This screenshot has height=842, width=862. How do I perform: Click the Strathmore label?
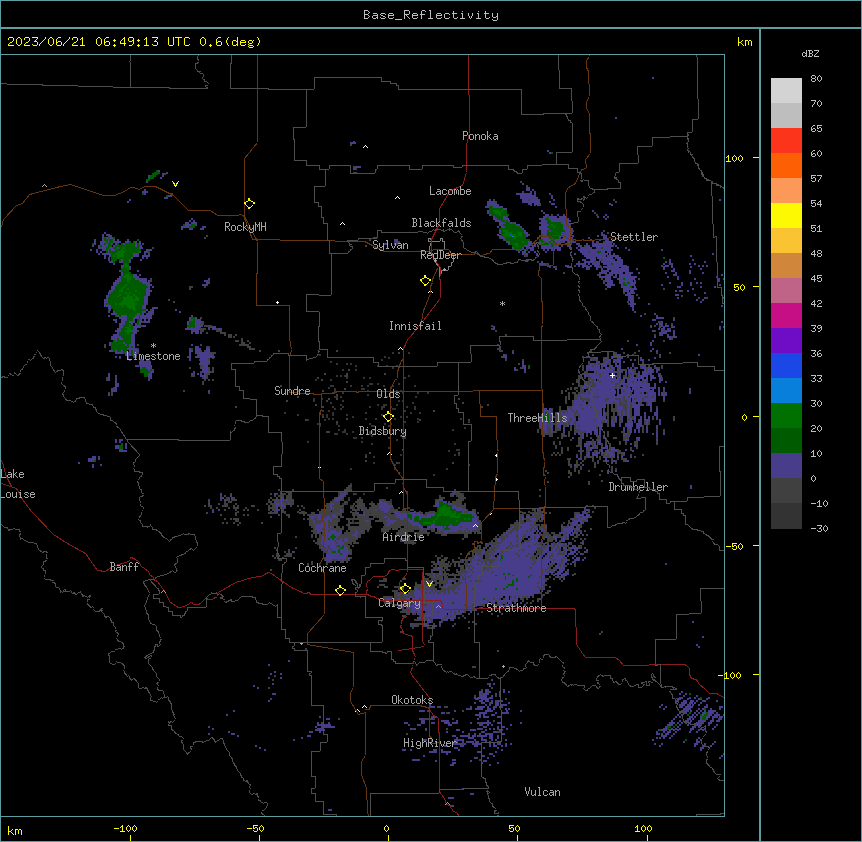516,608
